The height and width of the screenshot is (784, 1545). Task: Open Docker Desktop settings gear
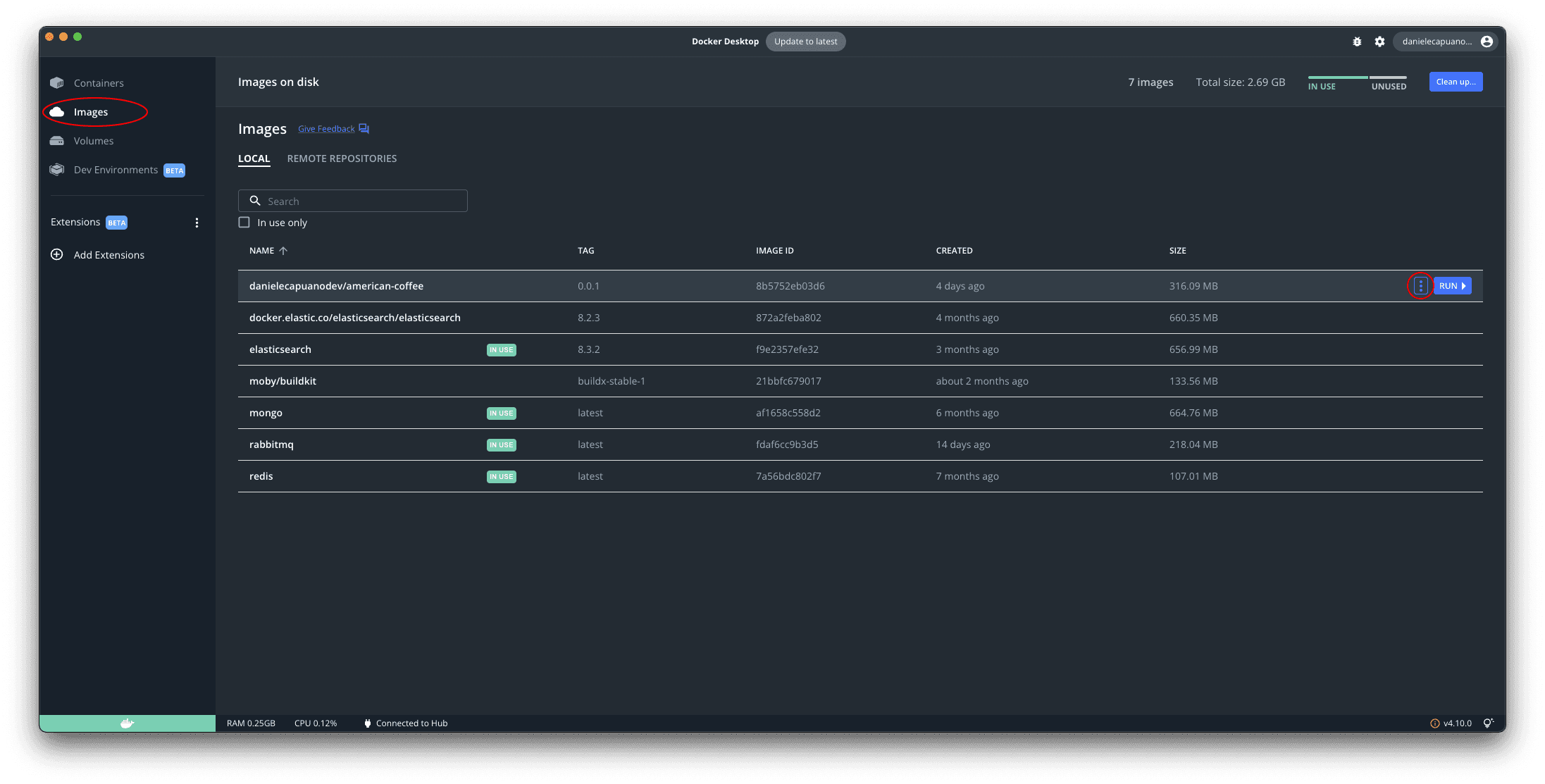coord(1379,41)
